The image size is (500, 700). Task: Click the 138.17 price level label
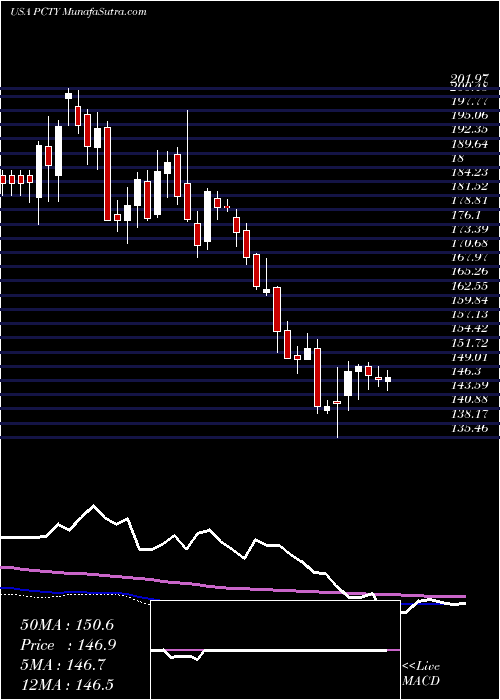pyautogui.click(x=470, y=413)
